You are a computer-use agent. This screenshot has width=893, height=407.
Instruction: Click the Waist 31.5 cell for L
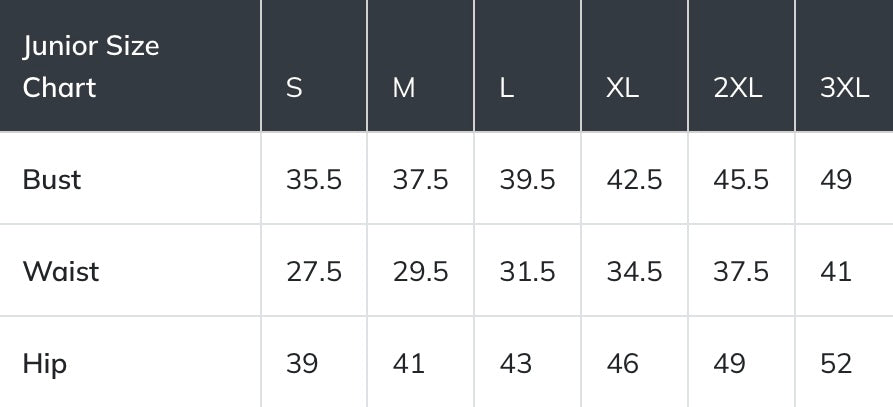click(528, 271)
